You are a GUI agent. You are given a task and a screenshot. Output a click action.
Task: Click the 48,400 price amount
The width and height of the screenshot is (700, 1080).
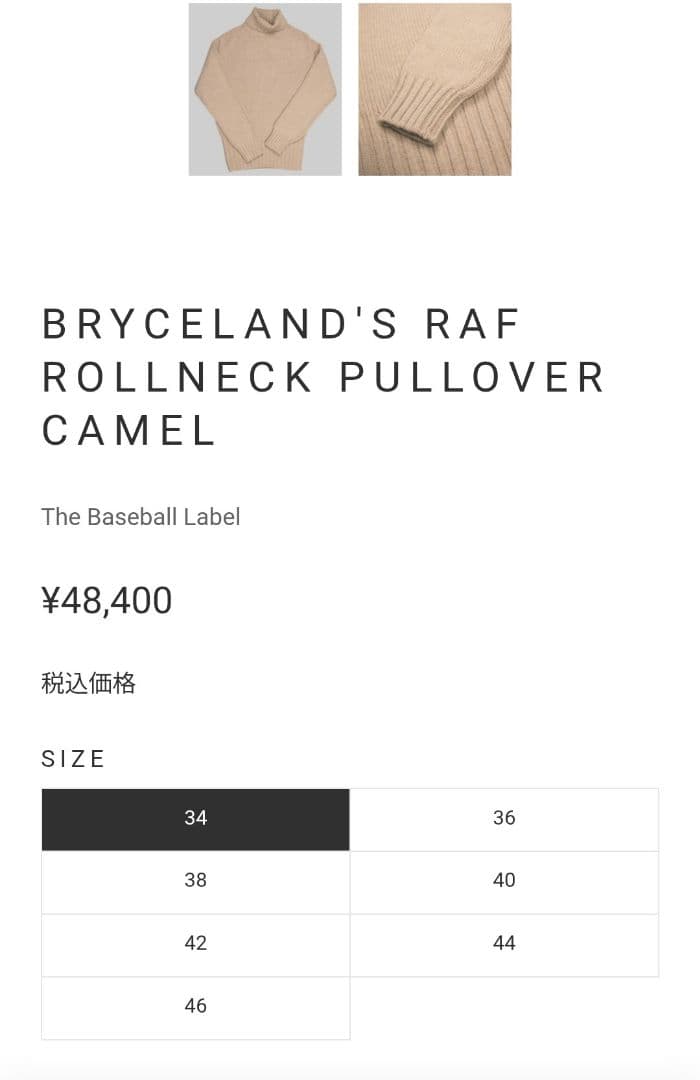(117, 601)
